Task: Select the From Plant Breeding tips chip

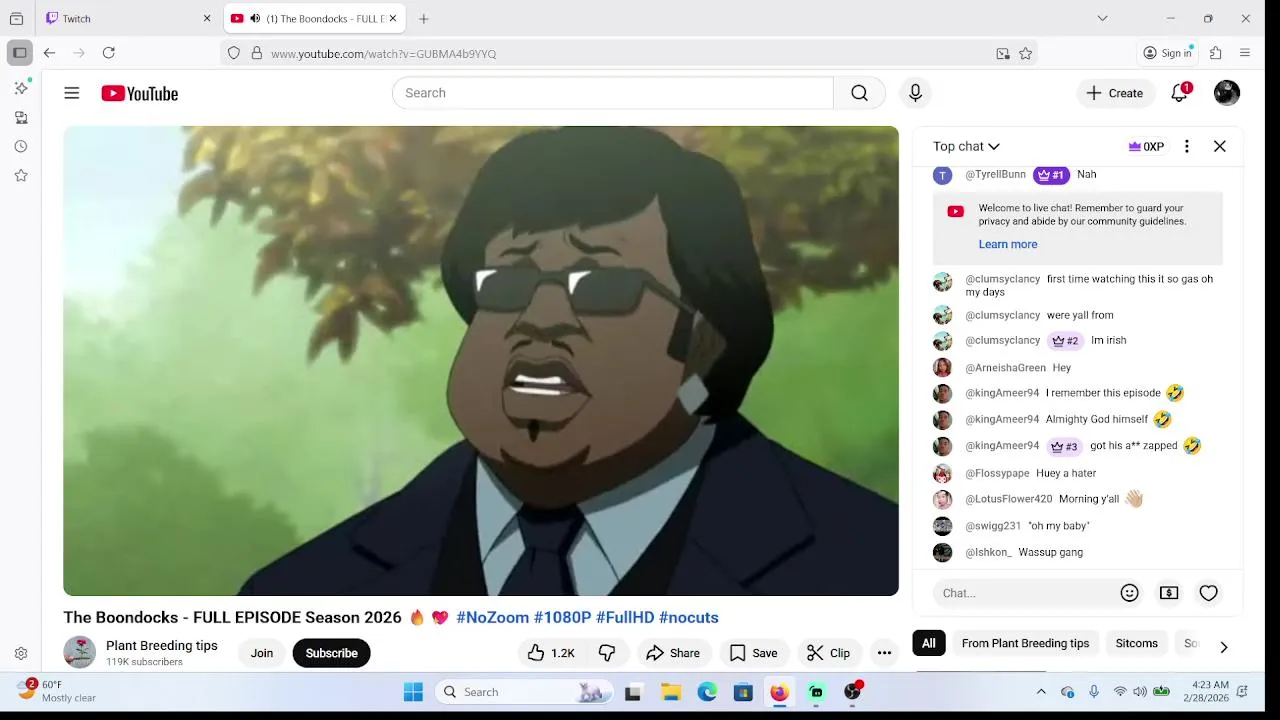Action: (x=1025, y=643)
